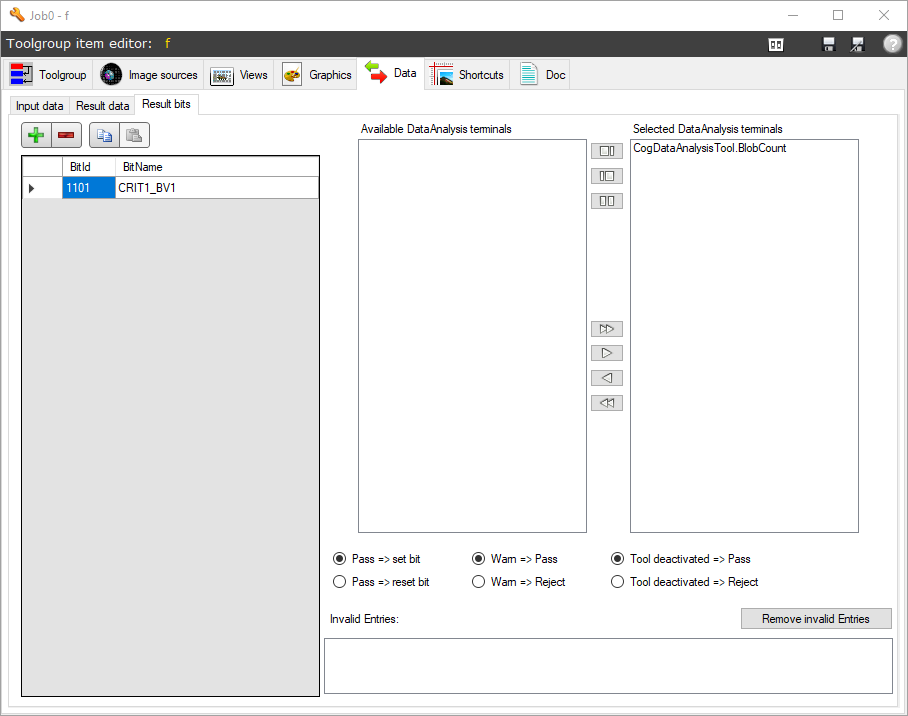Select Tool deactivated => Reject option
The width and height of the screenshot is (908, 716).
click(684, 582)
